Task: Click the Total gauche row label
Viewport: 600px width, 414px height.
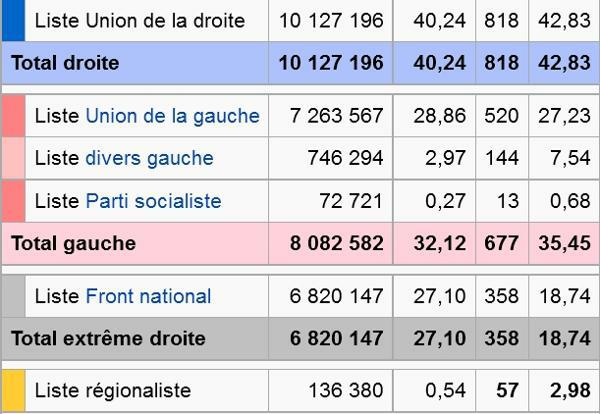Action: pyautogui.click(x=73, y=243)
